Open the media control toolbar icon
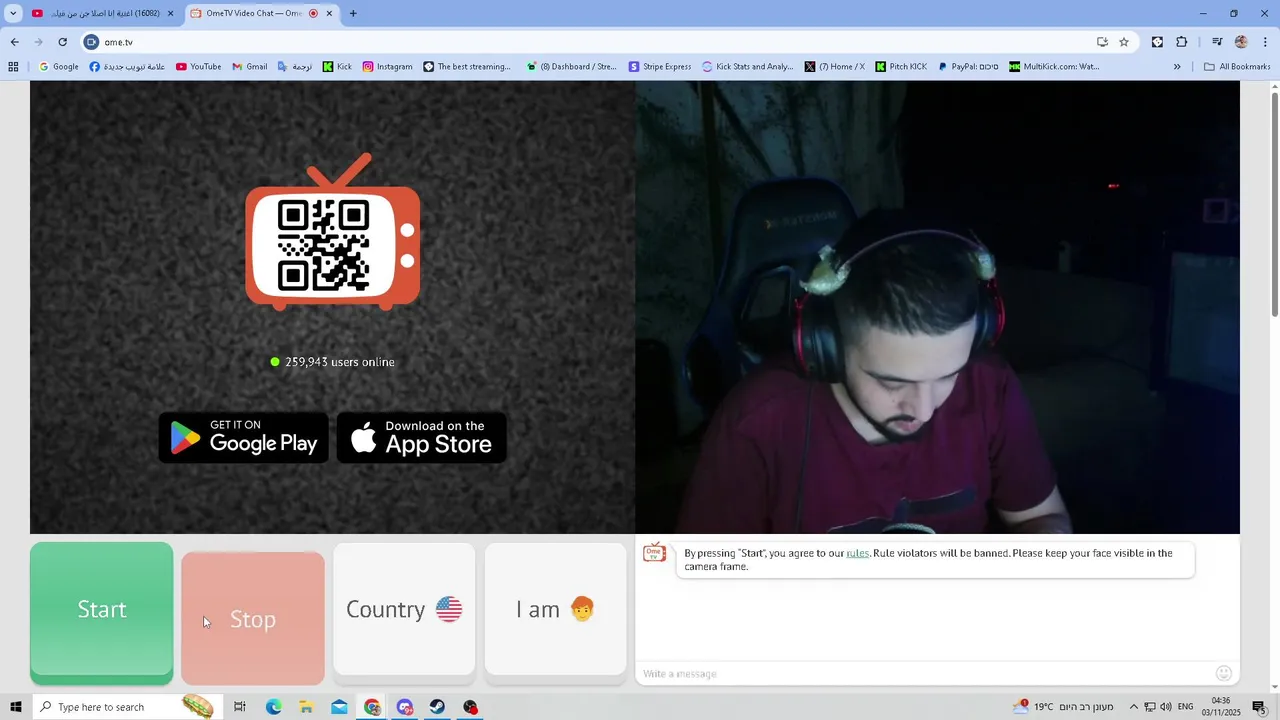 (1217, 42)
